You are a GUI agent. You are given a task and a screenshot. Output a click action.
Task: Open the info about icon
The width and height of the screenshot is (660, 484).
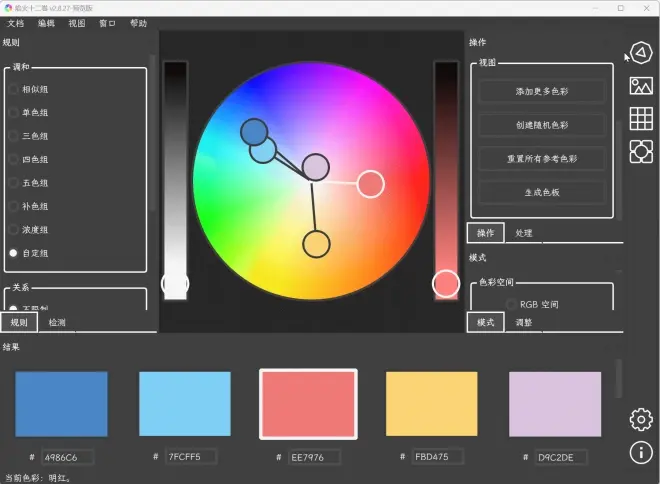click(x=641, y=452)
